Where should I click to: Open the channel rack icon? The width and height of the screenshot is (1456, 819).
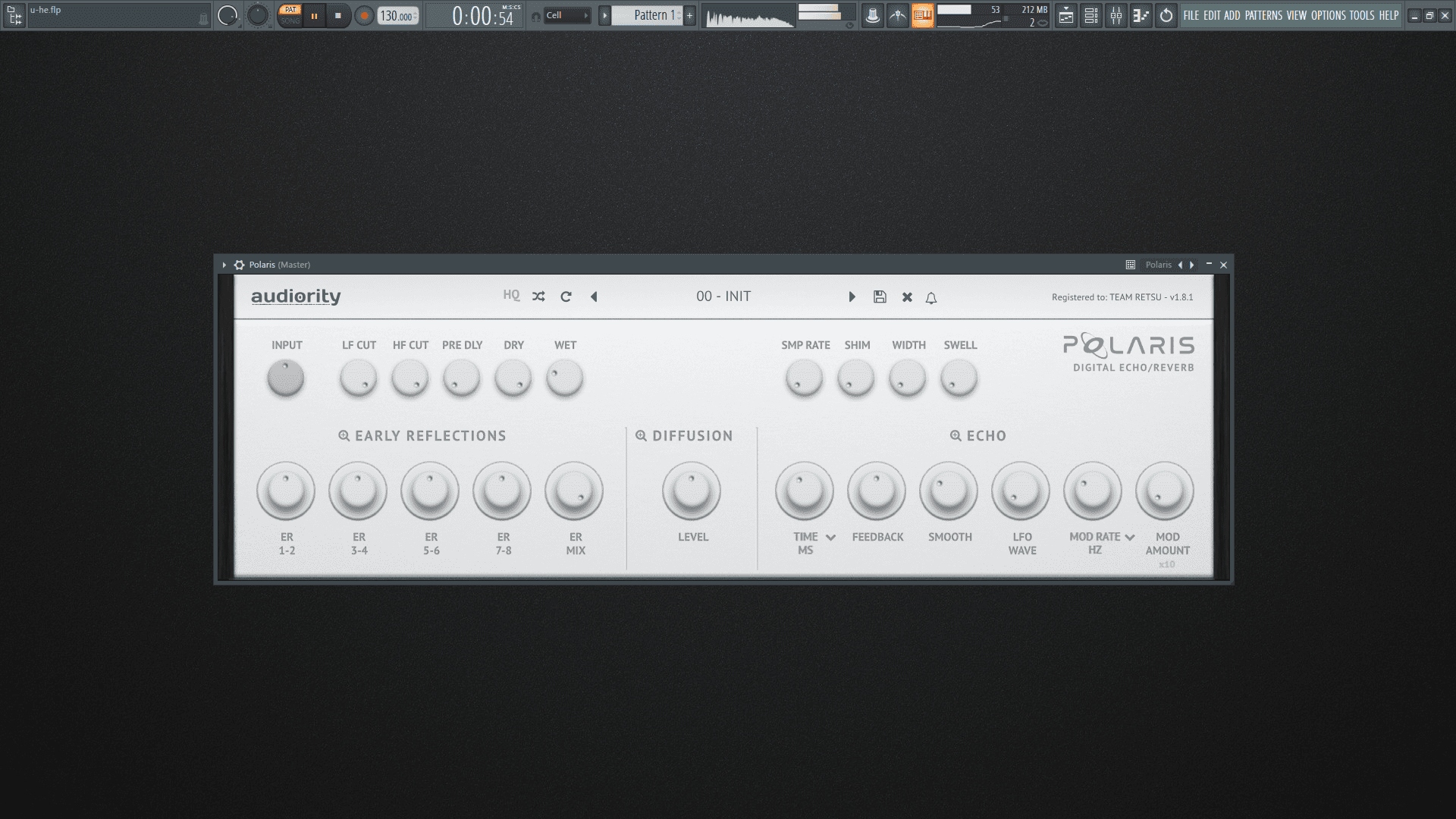tap(1091, 15)
